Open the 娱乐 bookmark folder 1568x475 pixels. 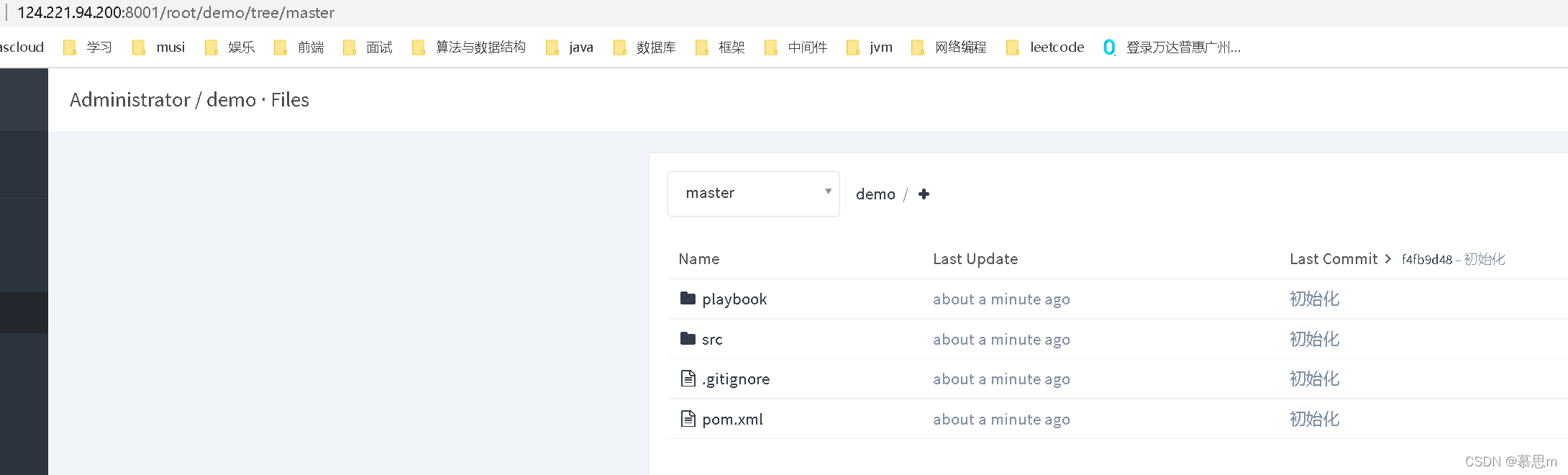coord(230,47)
